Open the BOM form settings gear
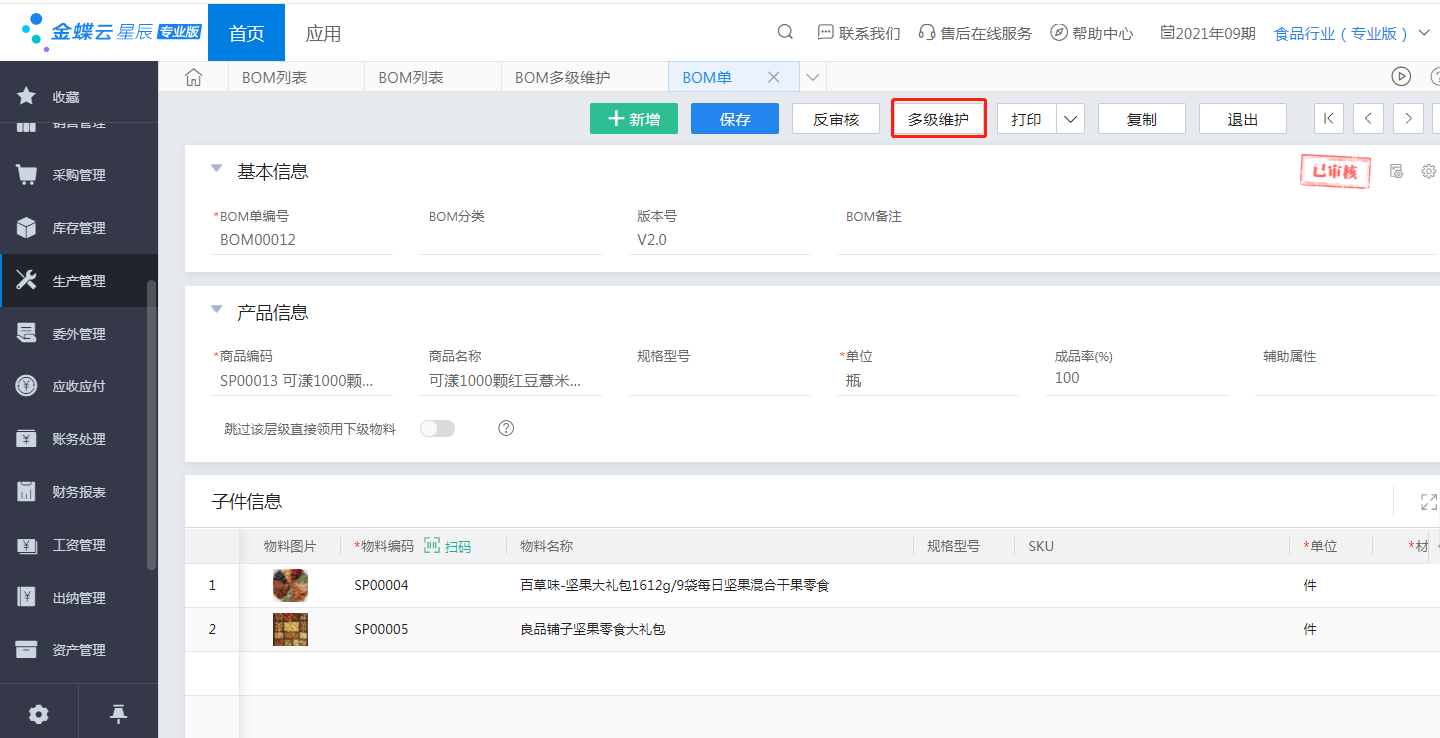1440x738 pixels. [1428, 171]
